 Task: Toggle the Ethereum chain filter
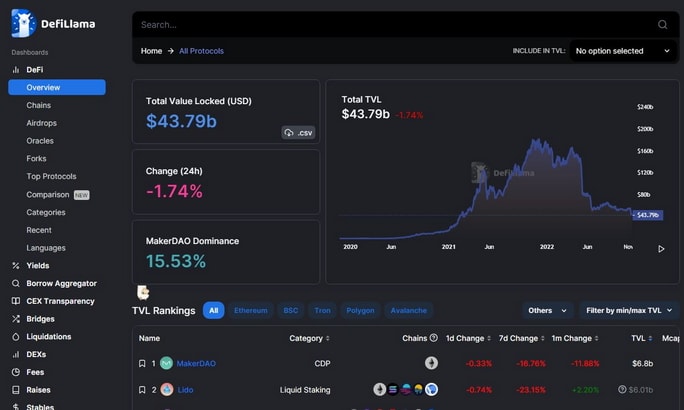tap(250, 311)
